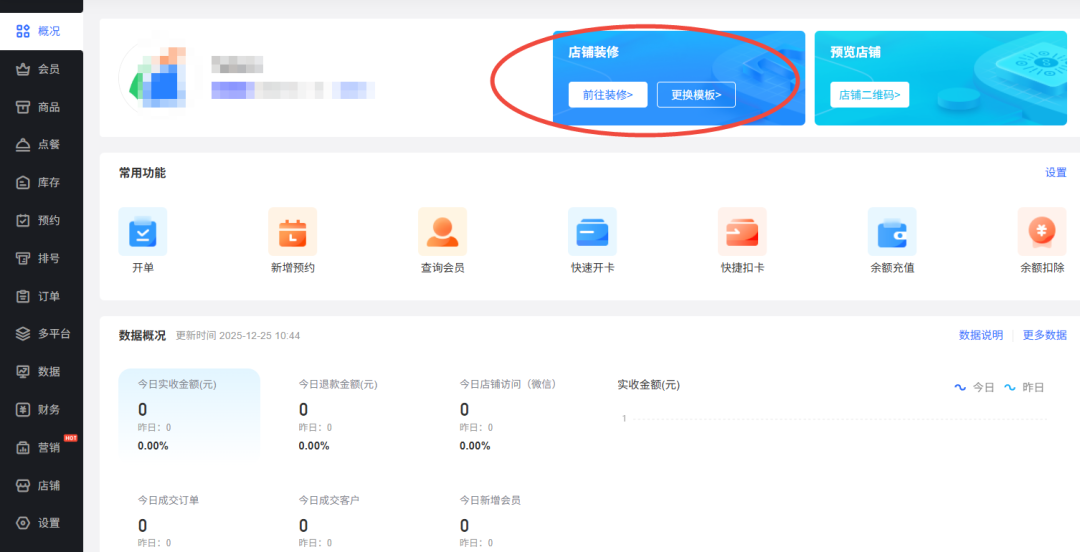Toggle the 昨日 chart legend
Viewport: 1080px width, 552px height.
point(1025,387)
